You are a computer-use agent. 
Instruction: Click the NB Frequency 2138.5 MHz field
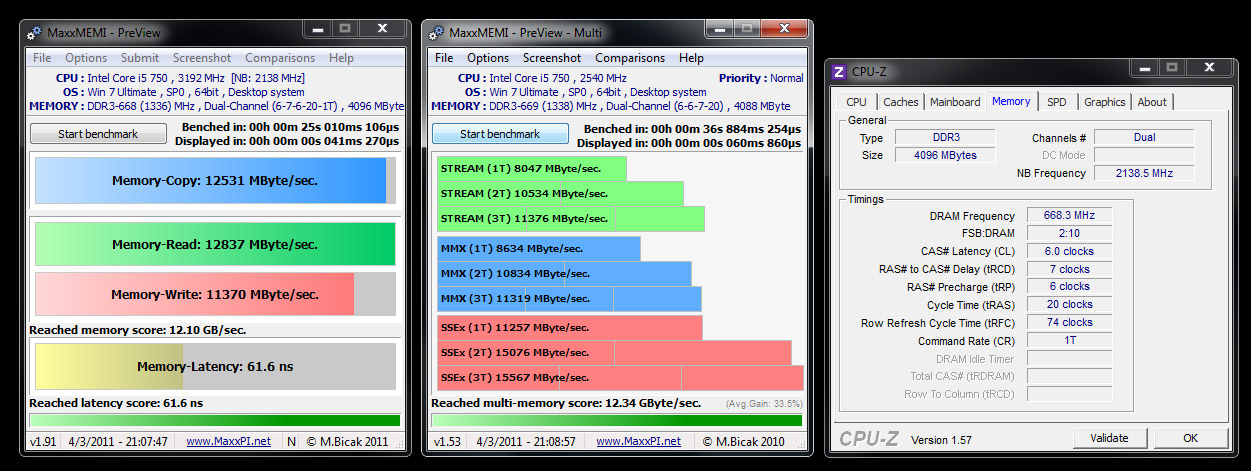[1146, 173]
